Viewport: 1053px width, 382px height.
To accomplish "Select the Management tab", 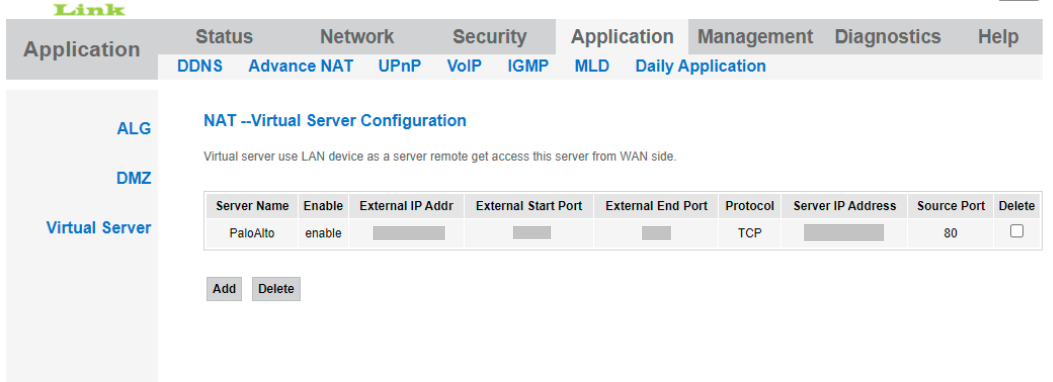I will [x=755, y=36].
